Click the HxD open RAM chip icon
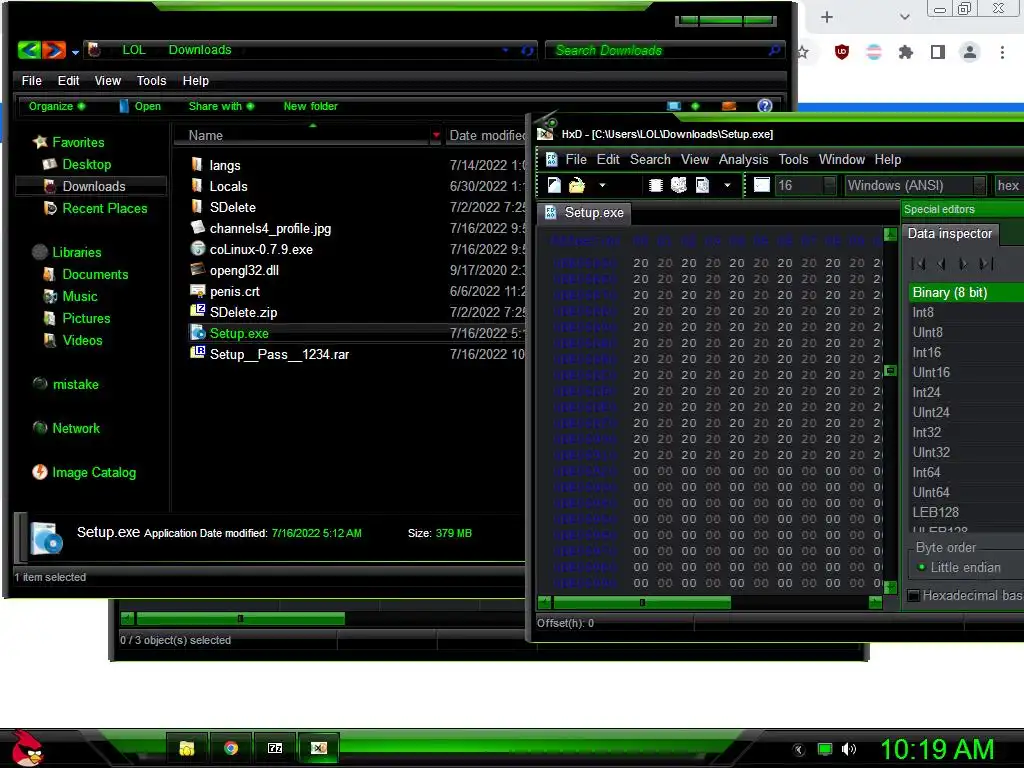 point(656,185)
